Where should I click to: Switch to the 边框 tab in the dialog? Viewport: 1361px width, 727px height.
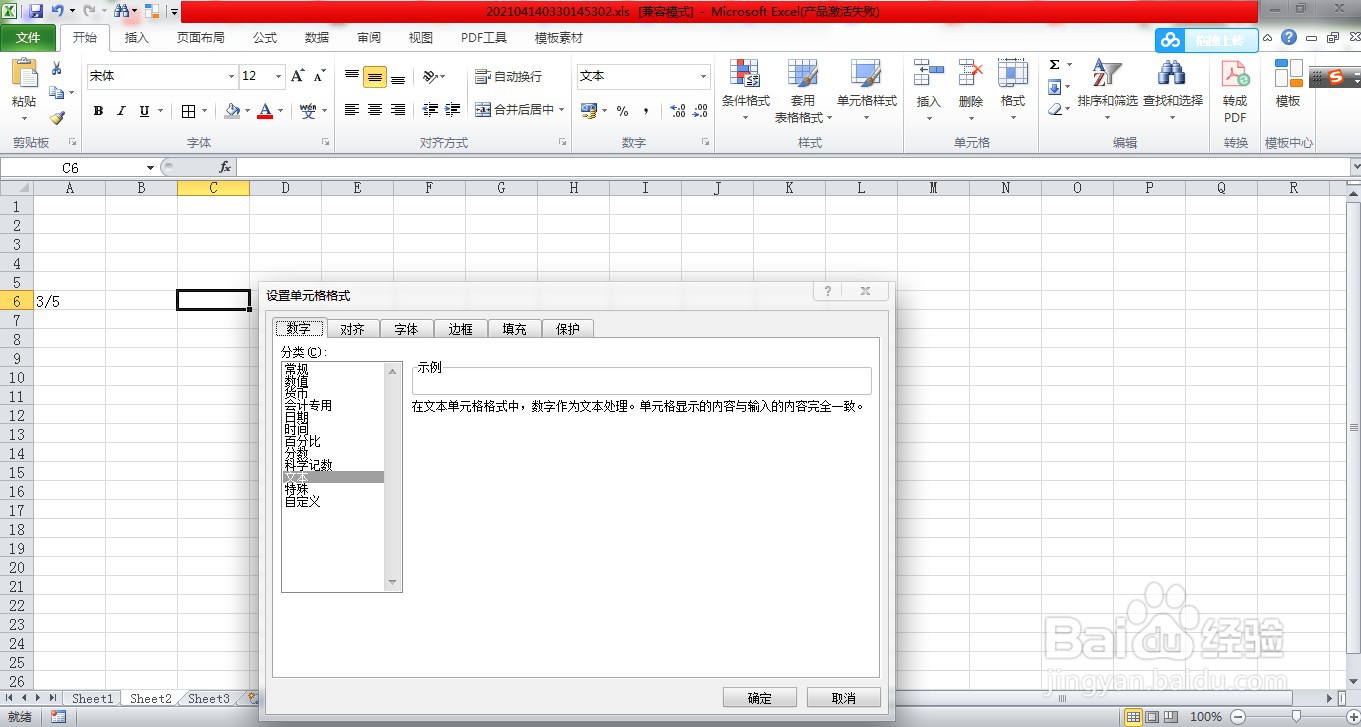click(460, 328)
